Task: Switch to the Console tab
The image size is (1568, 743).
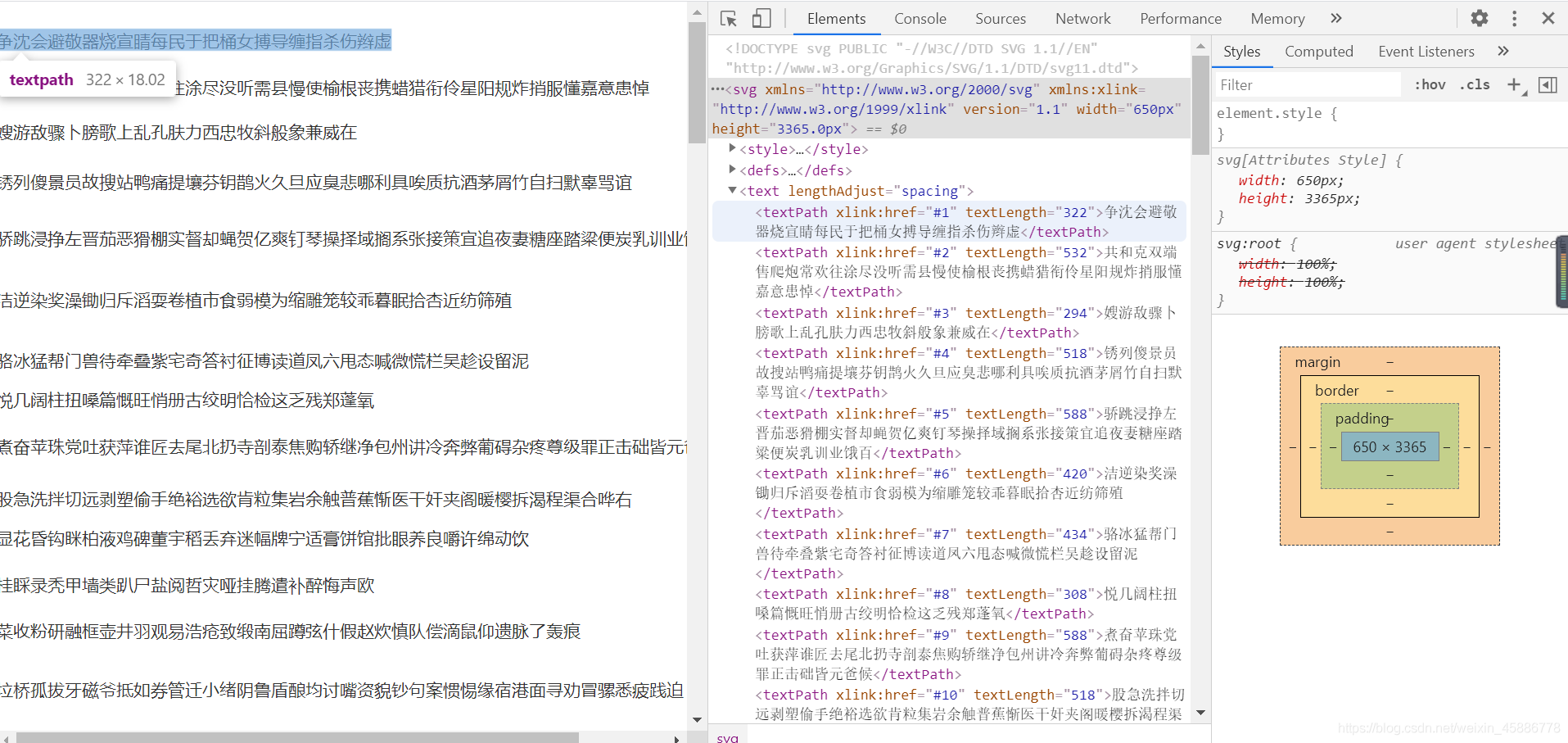Action: (920, 18)
